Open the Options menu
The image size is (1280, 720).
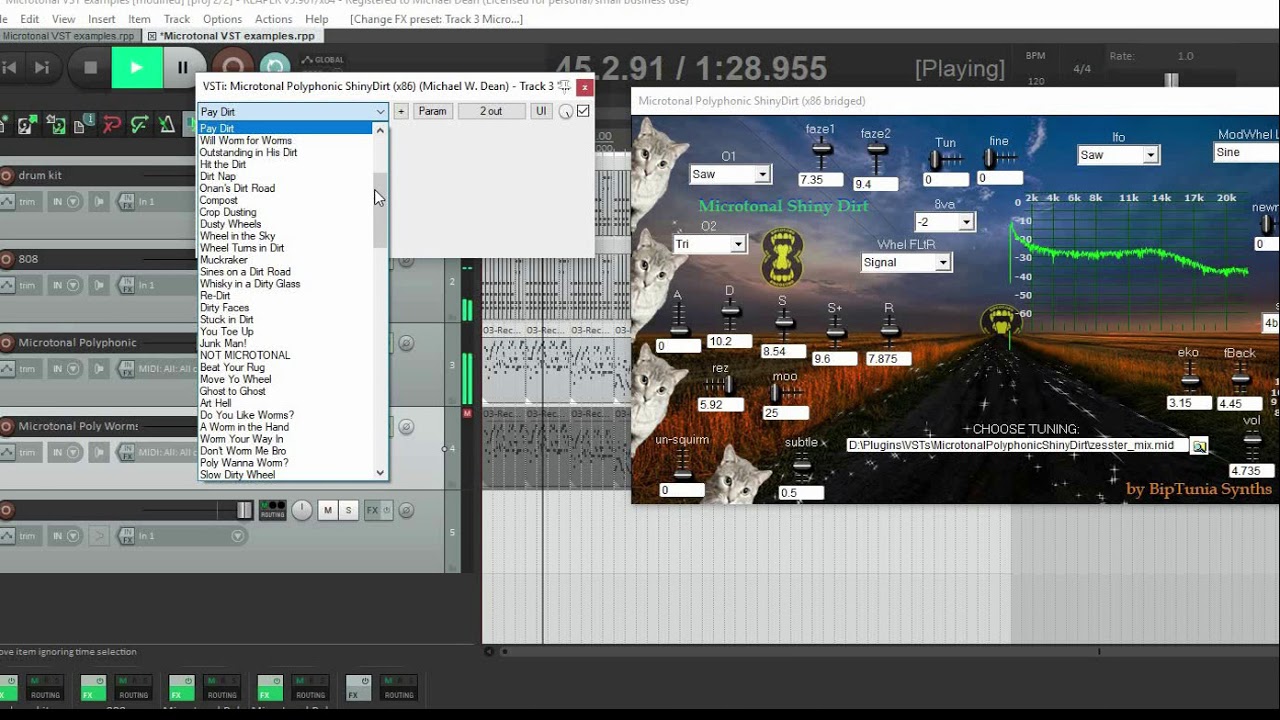(x=222, y=19)
